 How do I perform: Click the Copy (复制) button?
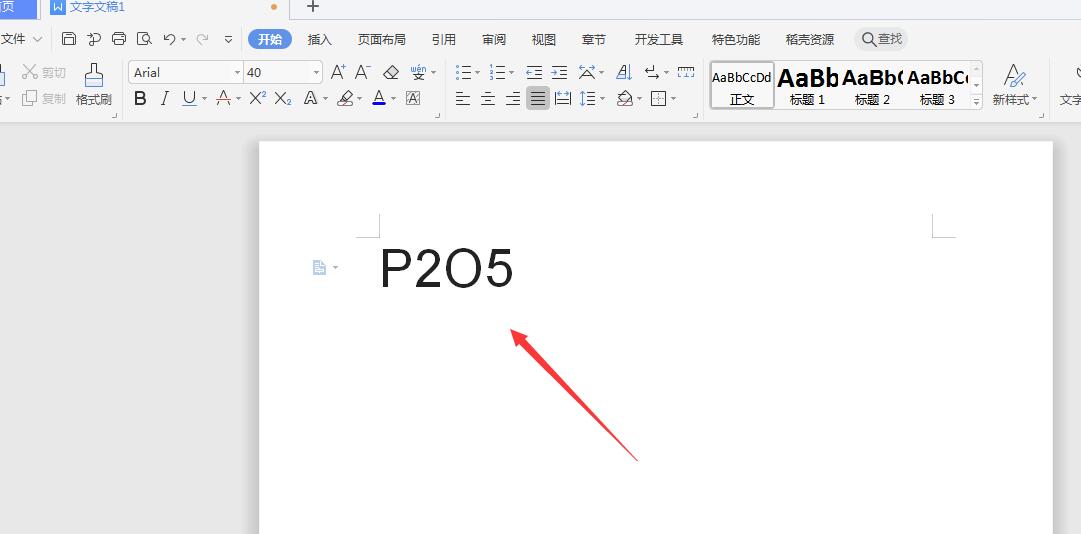pos(44,99)
